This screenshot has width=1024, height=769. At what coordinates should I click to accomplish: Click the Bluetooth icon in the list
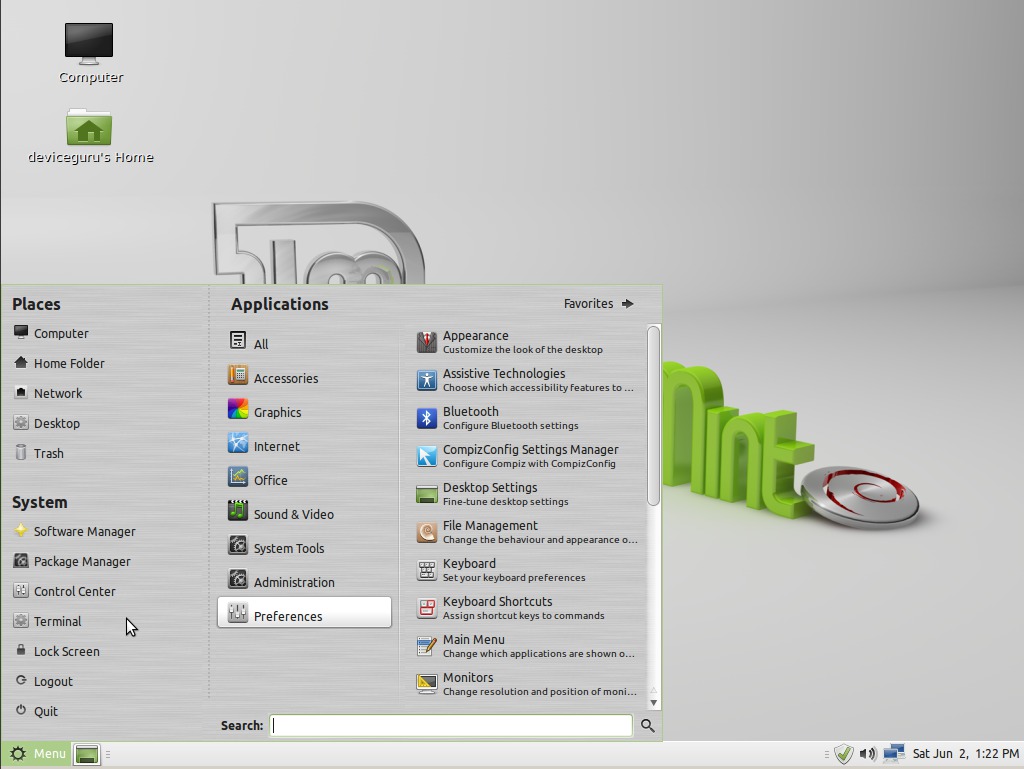click(426, 418)
